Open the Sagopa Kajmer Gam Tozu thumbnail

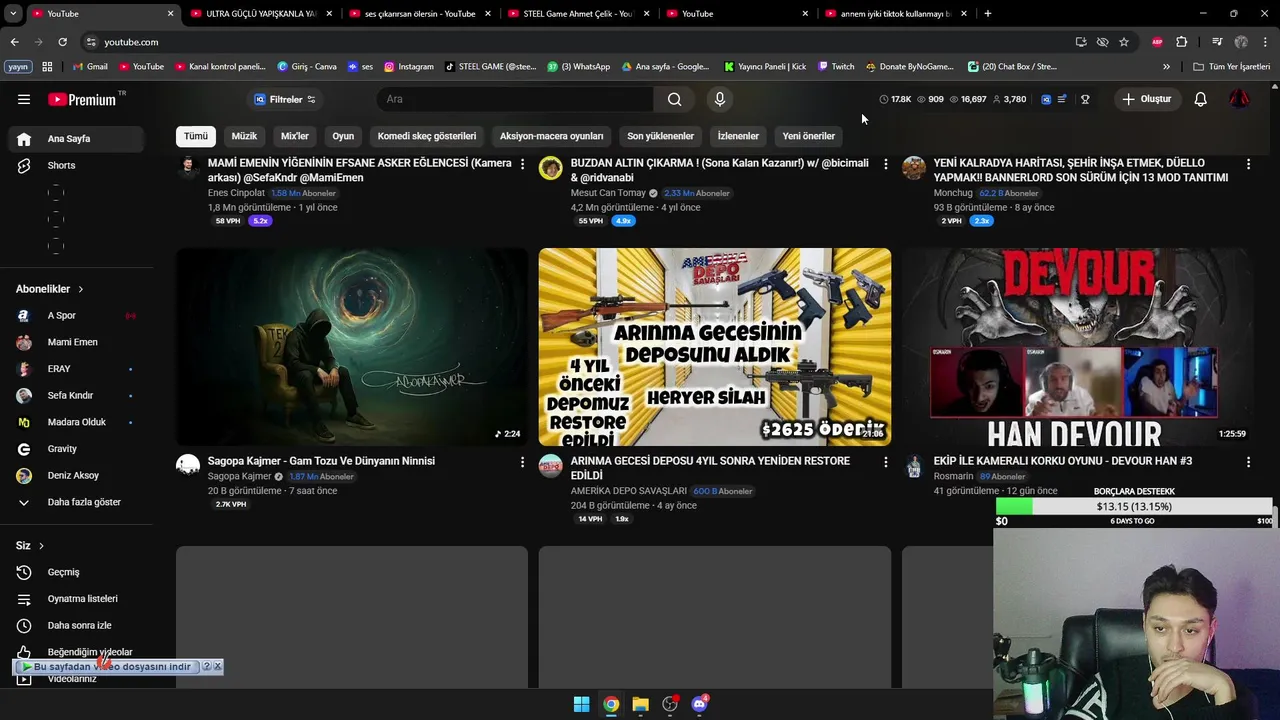(x=352, y=346)
